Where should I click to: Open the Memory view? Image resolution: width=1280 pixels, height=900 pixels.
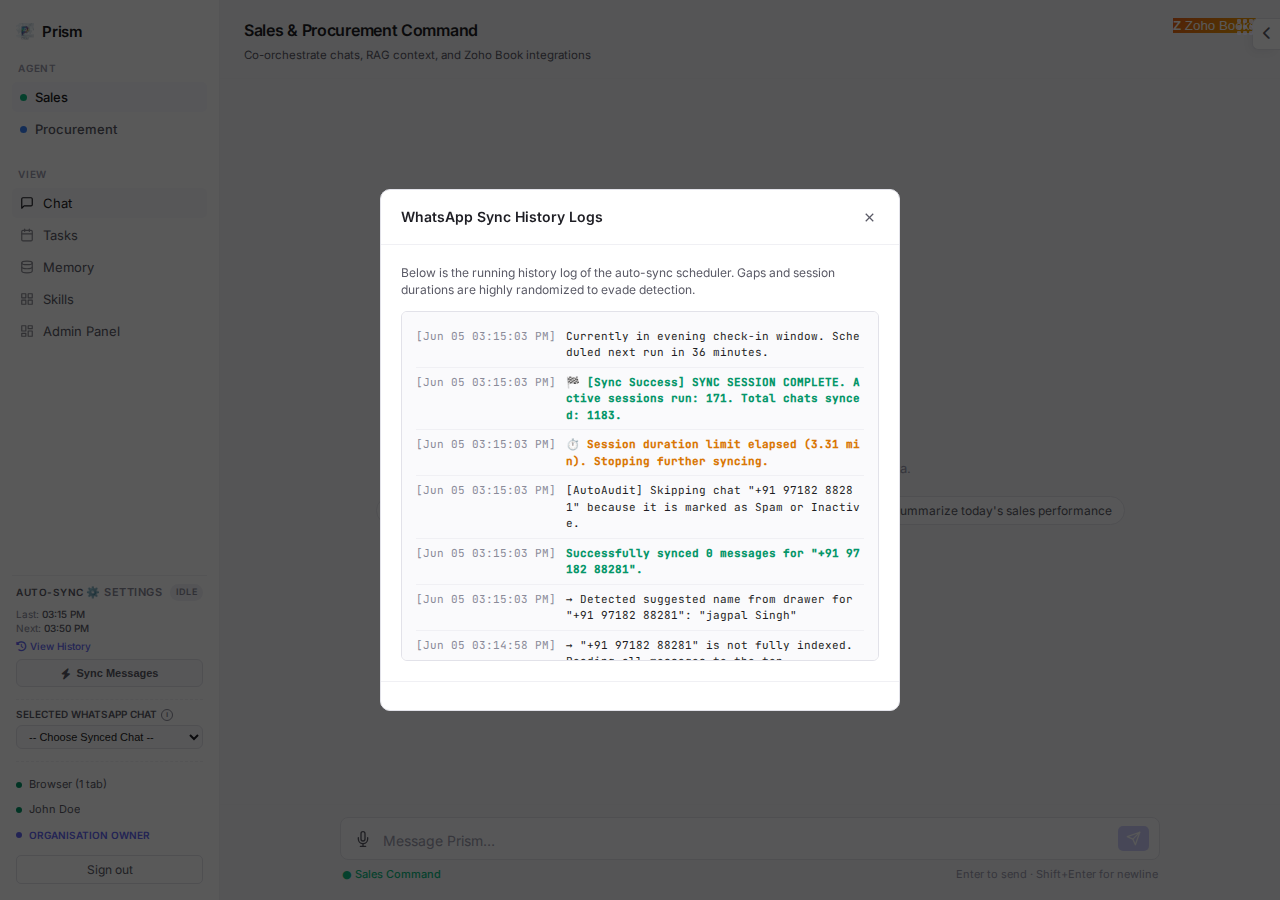[x=109, y=267]
